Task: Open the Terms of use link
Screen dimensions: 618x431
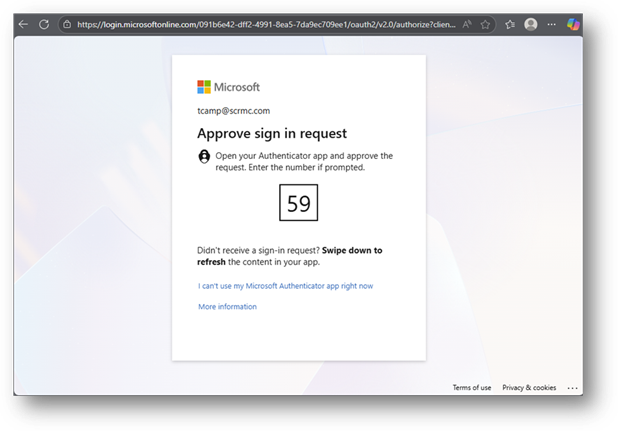Action: 471,387
